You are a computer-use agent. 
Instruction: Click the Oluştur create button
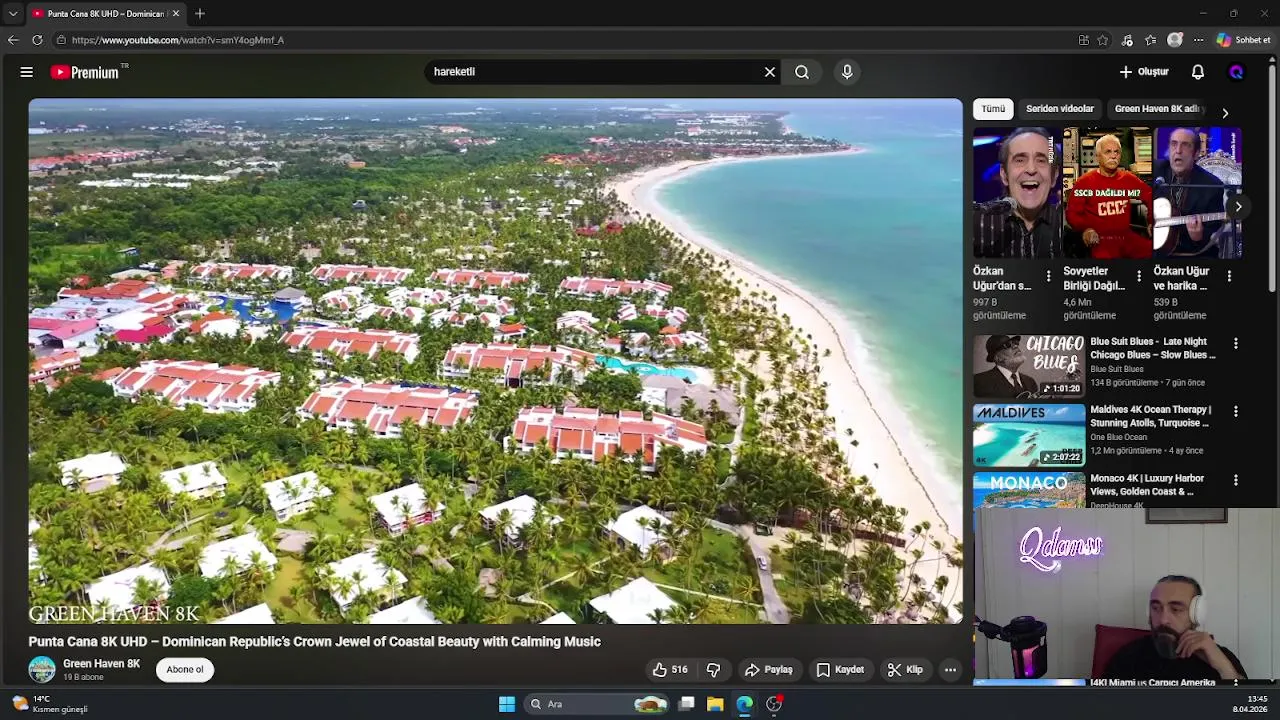point(1144,72)
